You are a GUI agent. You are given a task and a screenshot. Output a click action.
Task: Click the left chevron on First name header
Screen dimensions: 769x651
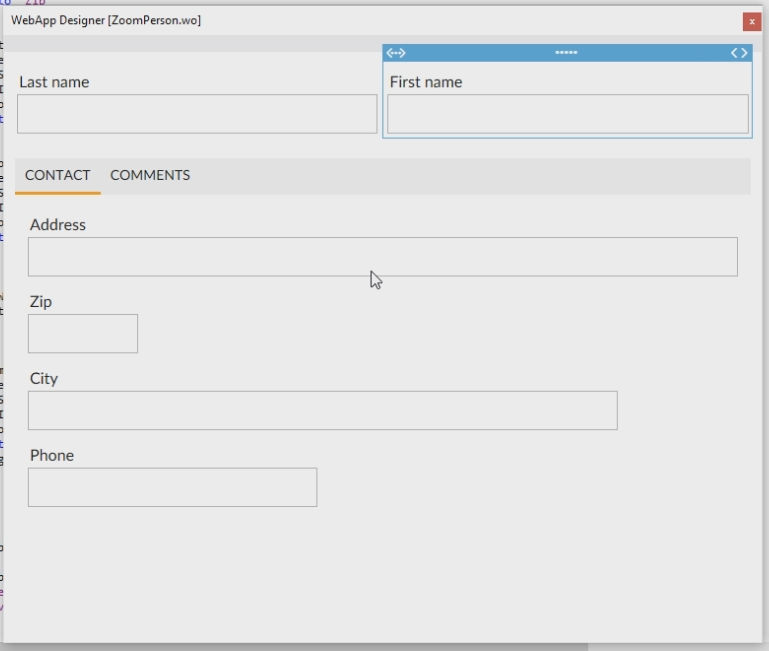point(734,53)
